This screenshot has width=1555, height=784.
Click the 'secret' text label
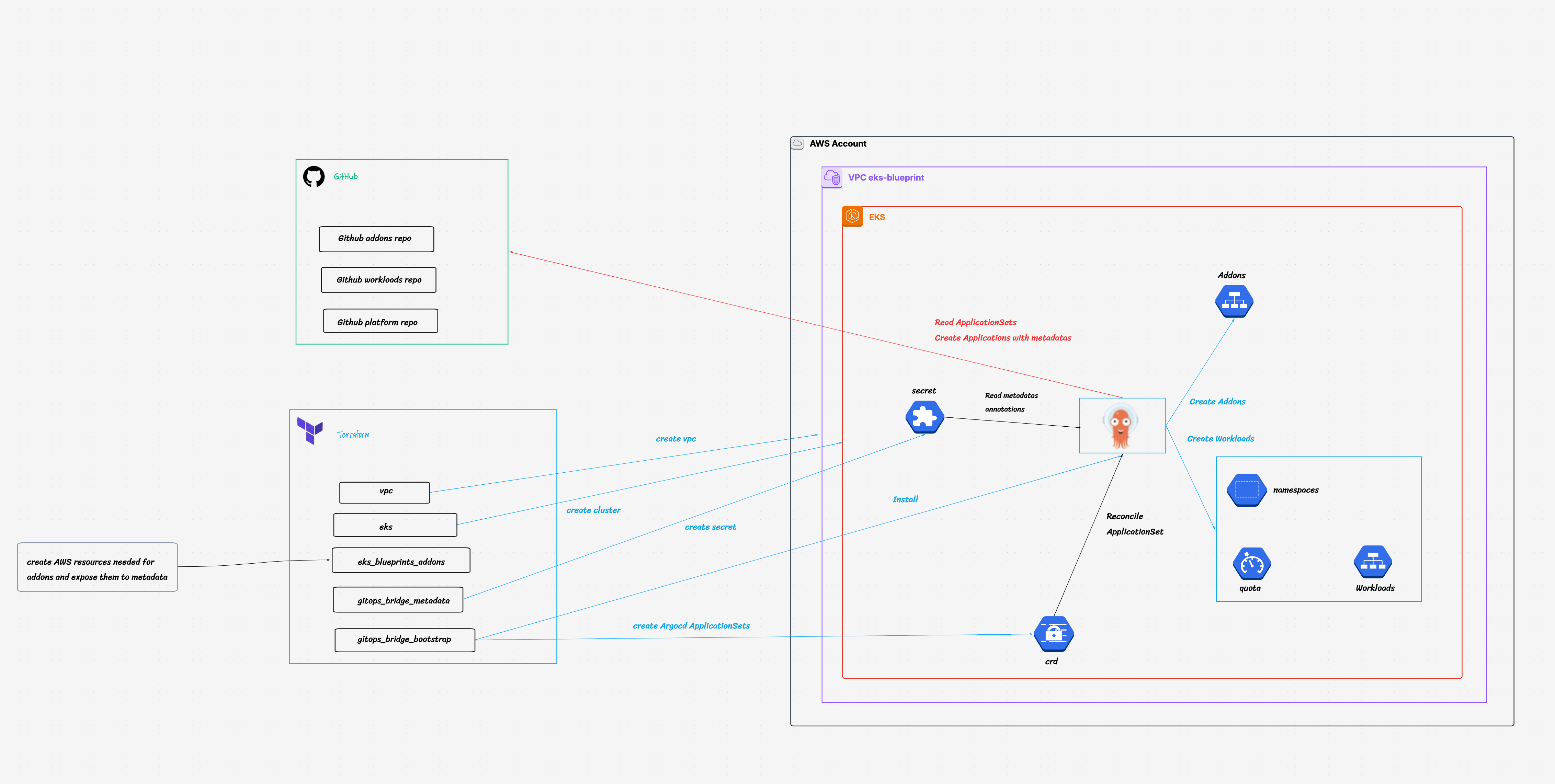pos(923,391)
